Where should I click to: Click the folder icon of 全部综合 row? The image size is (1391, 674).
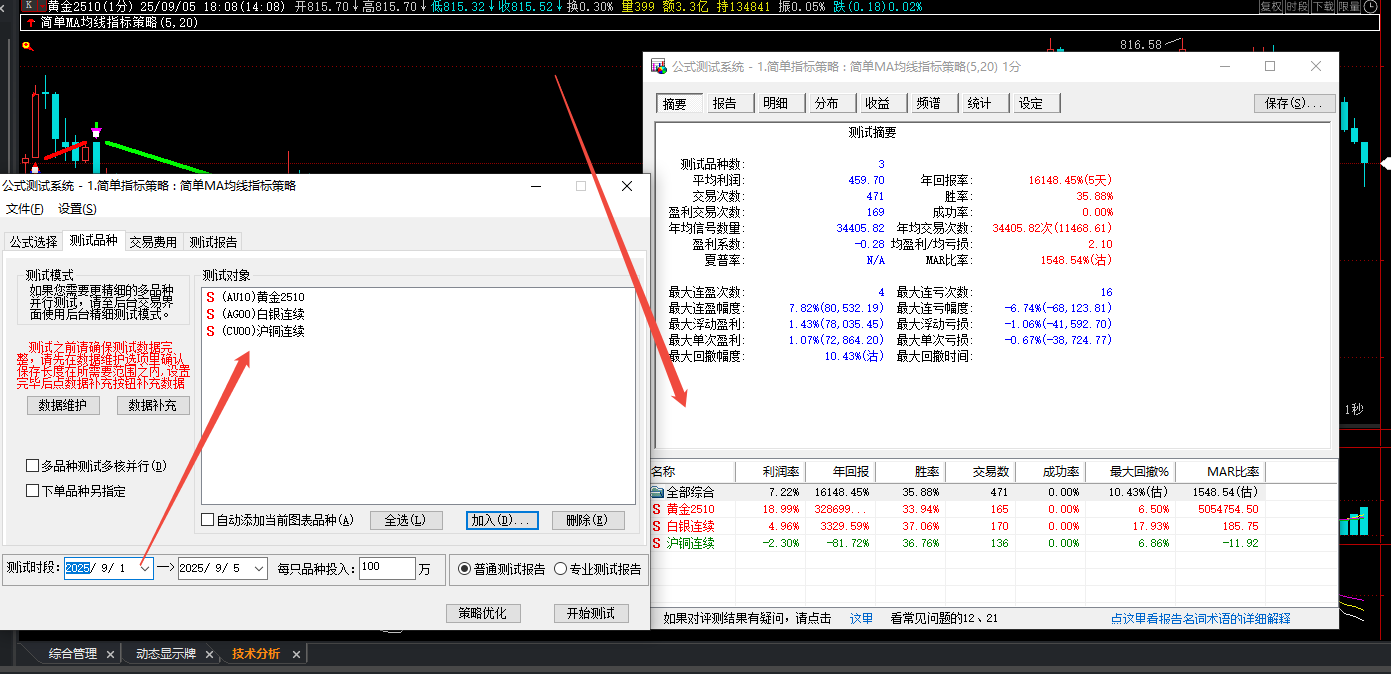click(x=657, y=492)
